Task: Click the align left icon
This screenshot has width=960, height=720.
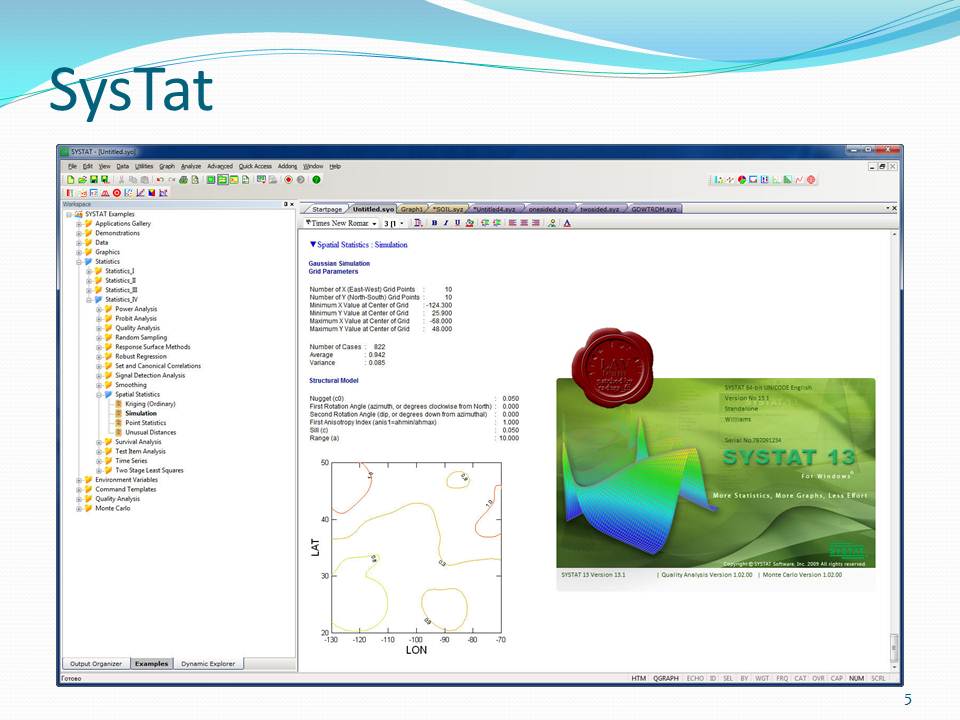Action: click(x=512, y=223)
